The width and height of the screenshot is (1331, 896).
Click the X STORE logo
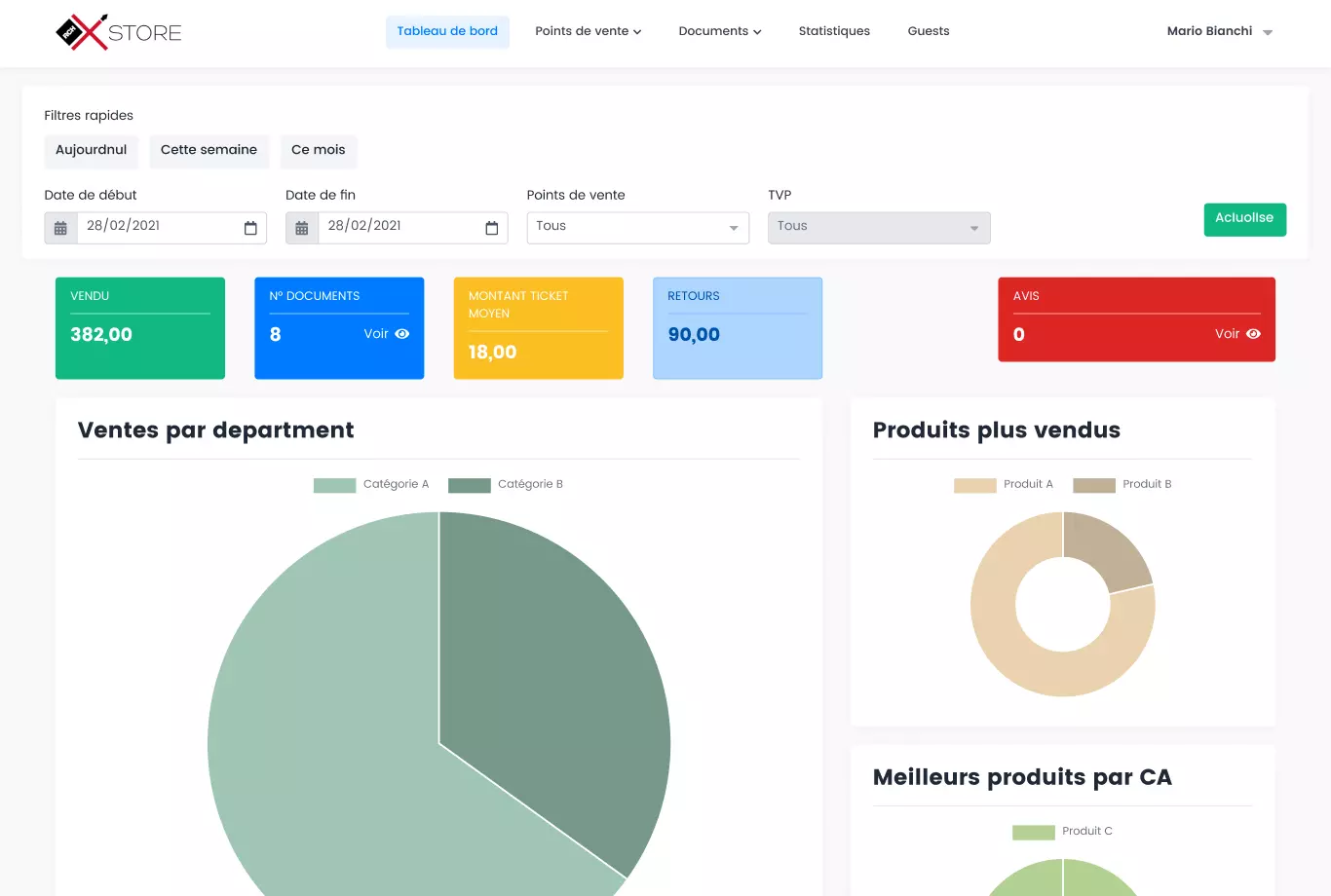(119, 32)
